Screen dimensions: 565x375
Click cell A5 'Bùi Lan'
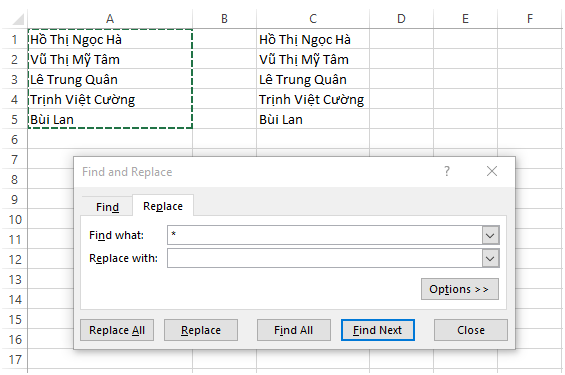[110, 119]
